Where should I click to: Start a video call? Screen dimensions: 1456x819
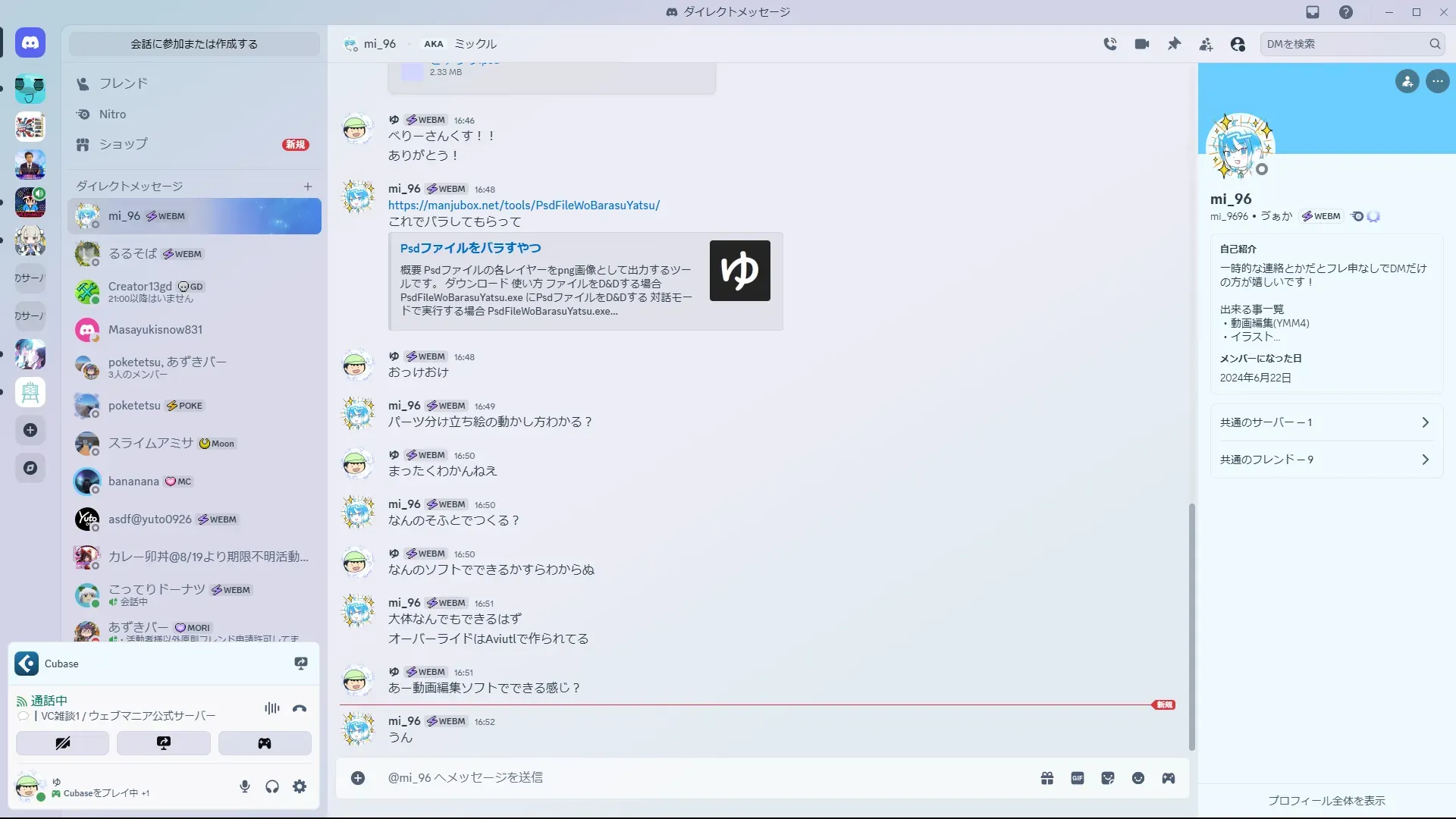tap(1142, 44)
